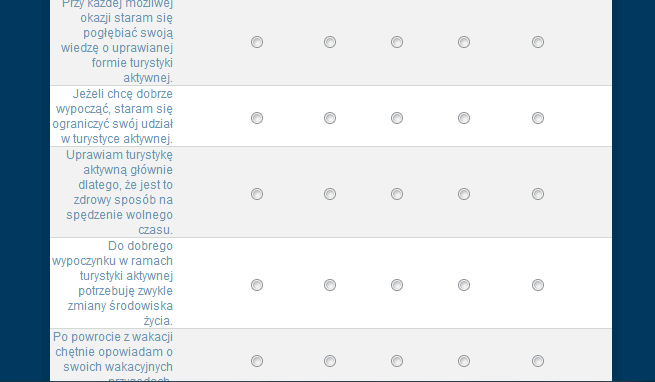Select fifth radio for 'Uprawiam turystykę aktywną' row

tap(538, 194)
